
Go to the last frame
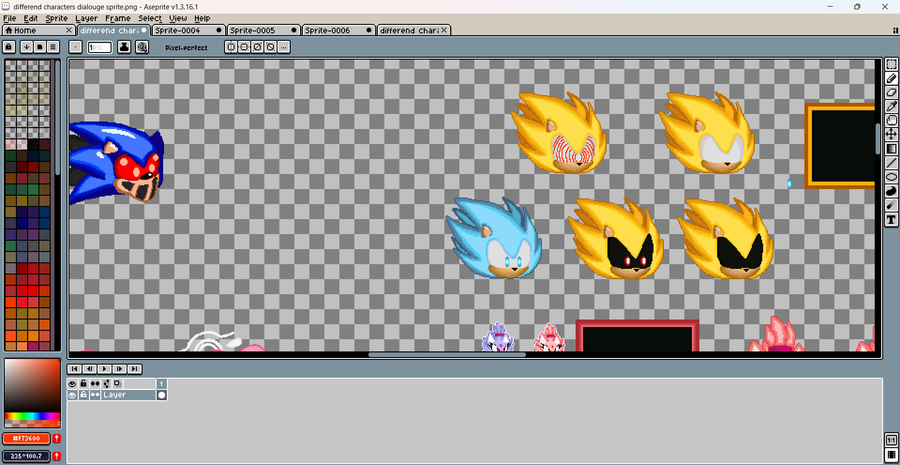pyautogui.click(x=134, y=369)
